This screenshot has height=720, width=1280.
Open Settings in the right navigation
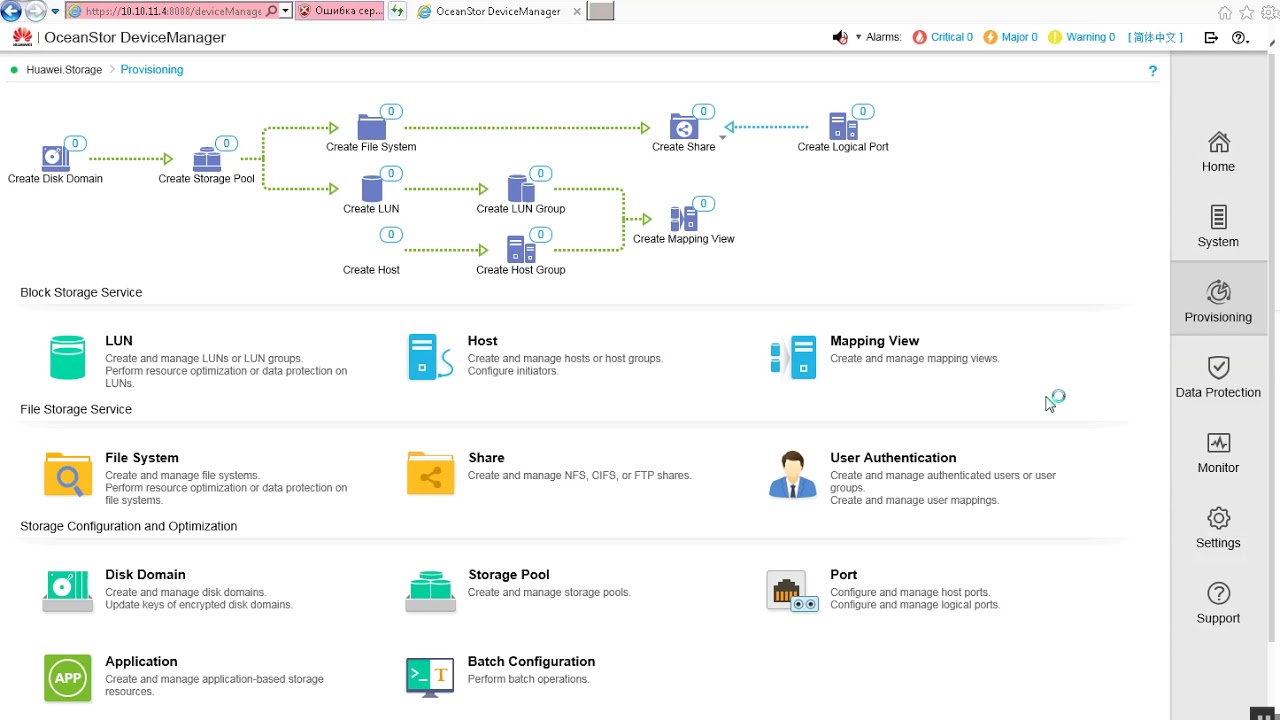tap(1218, 528)
